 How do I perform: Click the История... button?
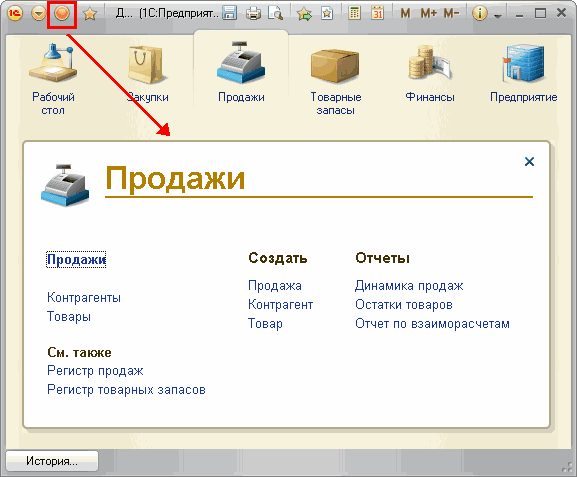pos(52,461)
